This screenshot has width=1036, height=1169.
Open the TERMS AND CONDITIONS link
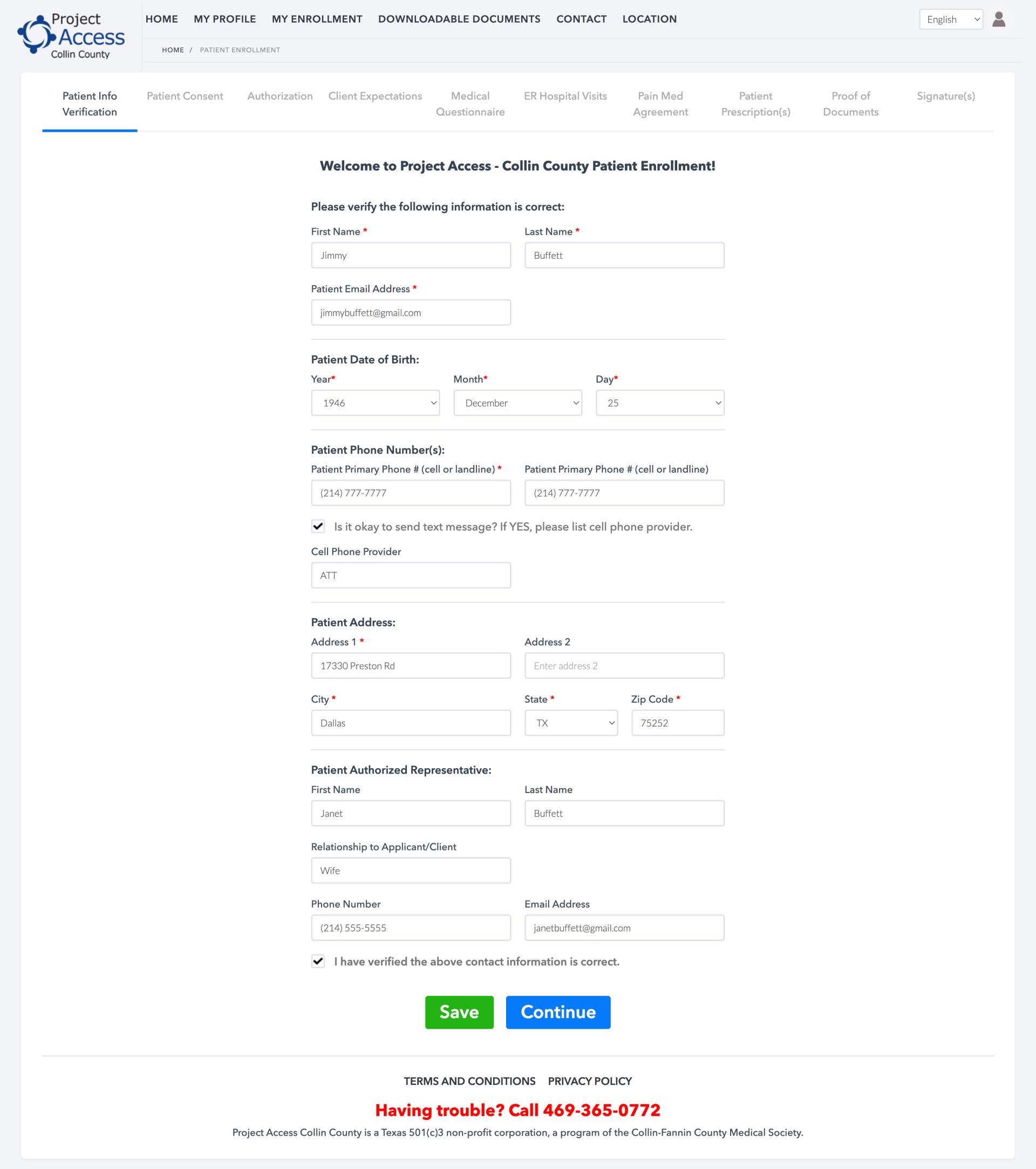469,1081
